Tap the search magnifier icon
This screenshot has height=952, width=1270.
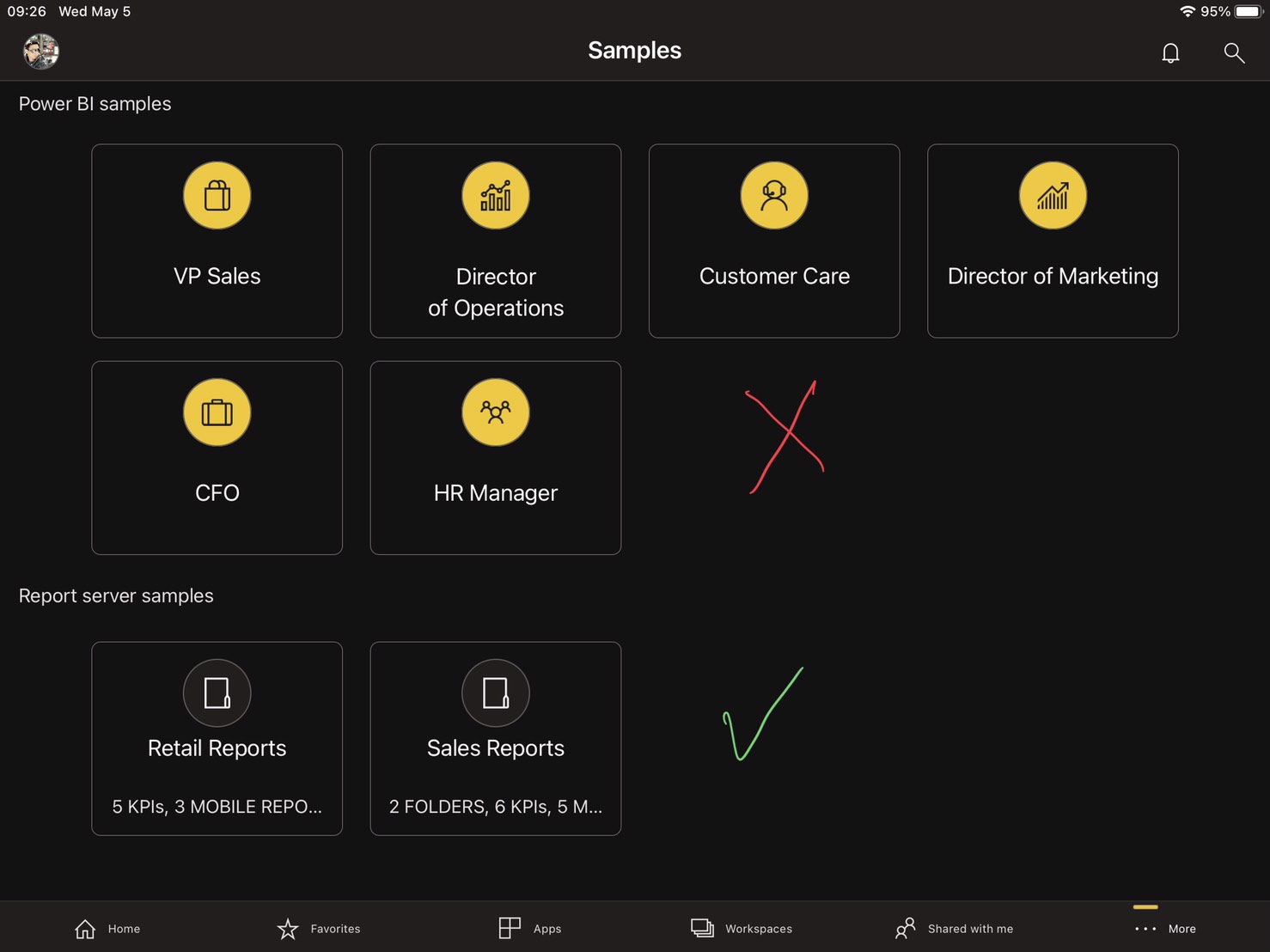click(1234, 53)
